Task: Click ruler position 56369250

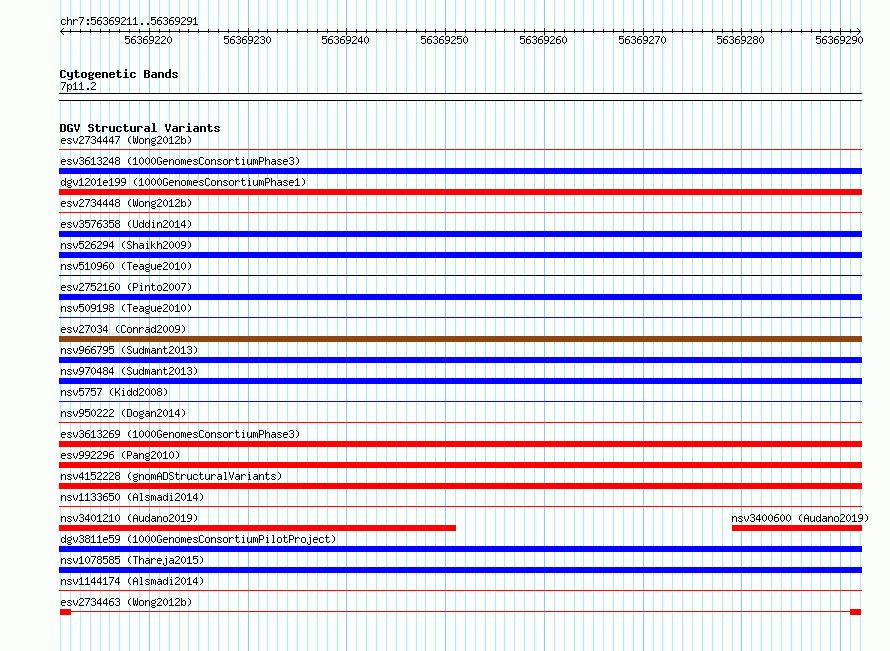Action: tap(444, 40)
